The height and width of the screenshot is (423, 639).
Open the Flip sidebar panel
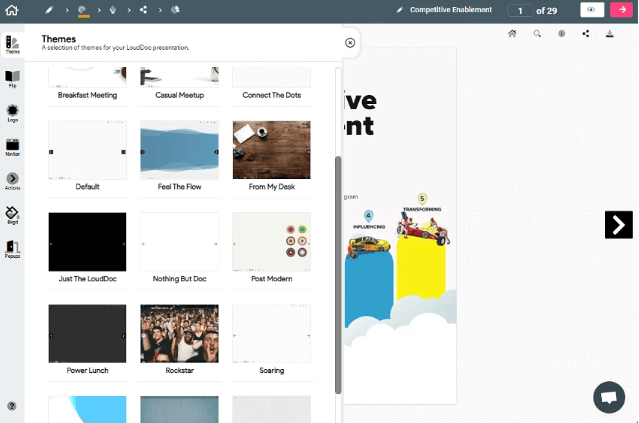[12, 78]
